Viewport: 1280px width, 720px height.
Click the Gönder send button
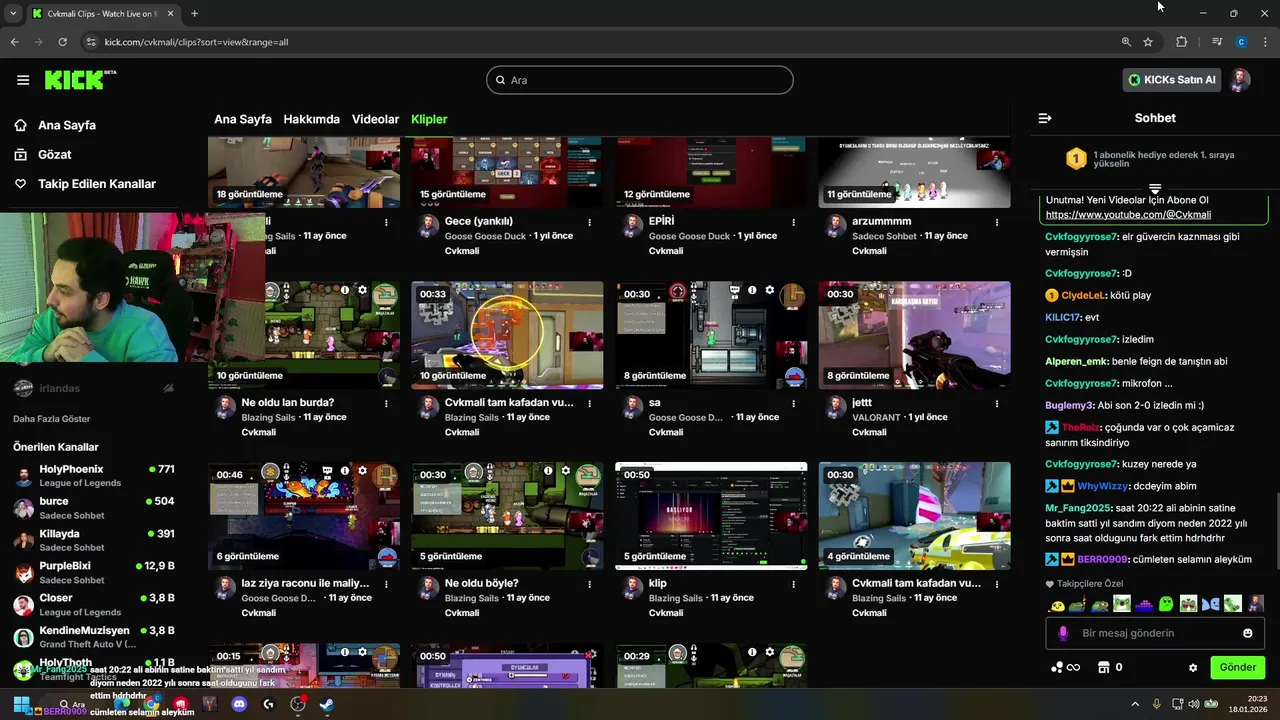[x=1237, y=667]
